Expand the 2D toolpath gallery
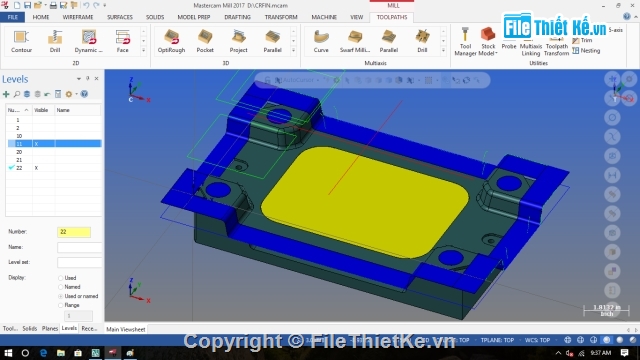This screenshot has height=360, width=640. tap(143, 51)
